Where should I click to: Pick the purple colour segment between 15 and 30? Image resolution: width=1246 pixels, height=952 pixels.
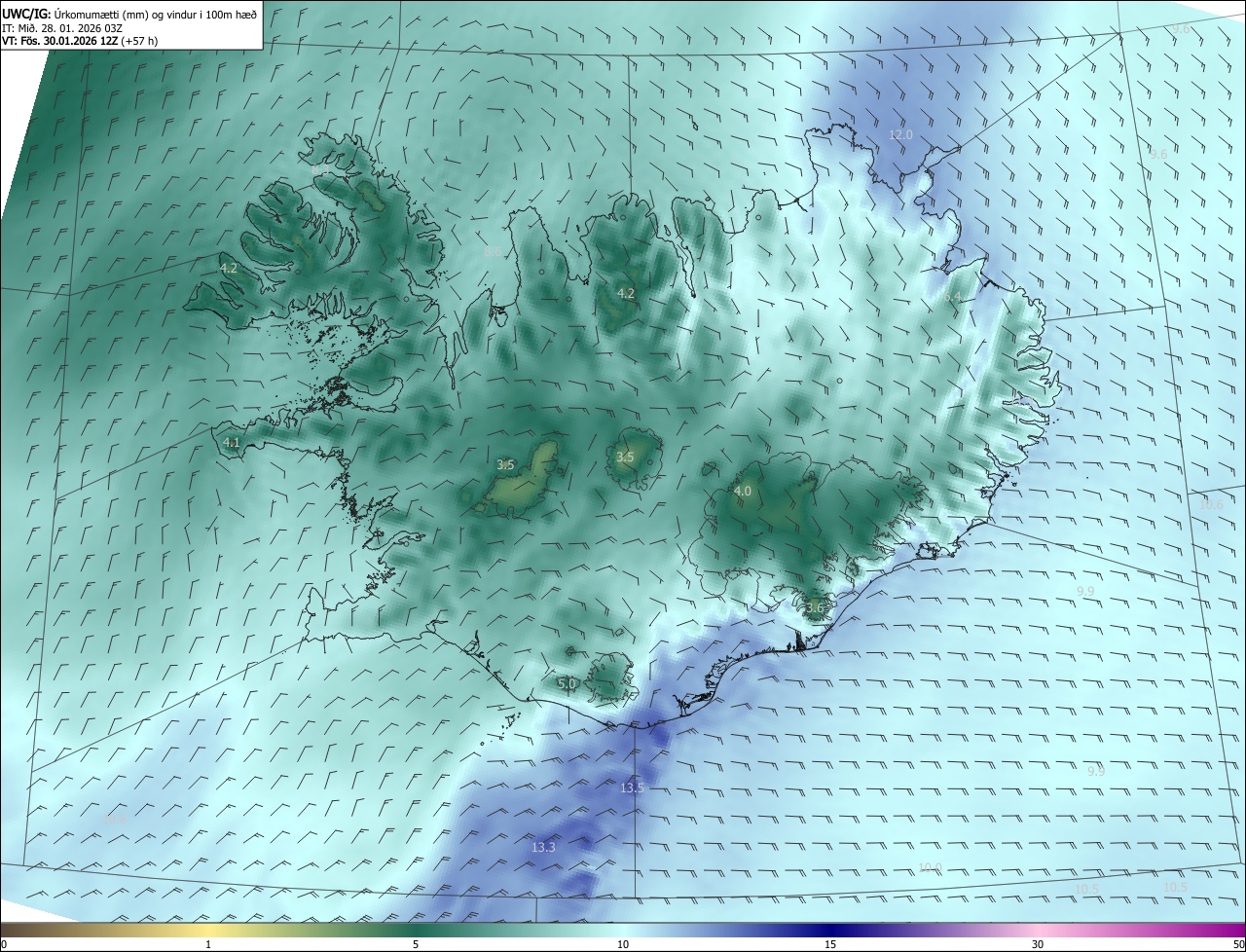[x=934, y=930]
